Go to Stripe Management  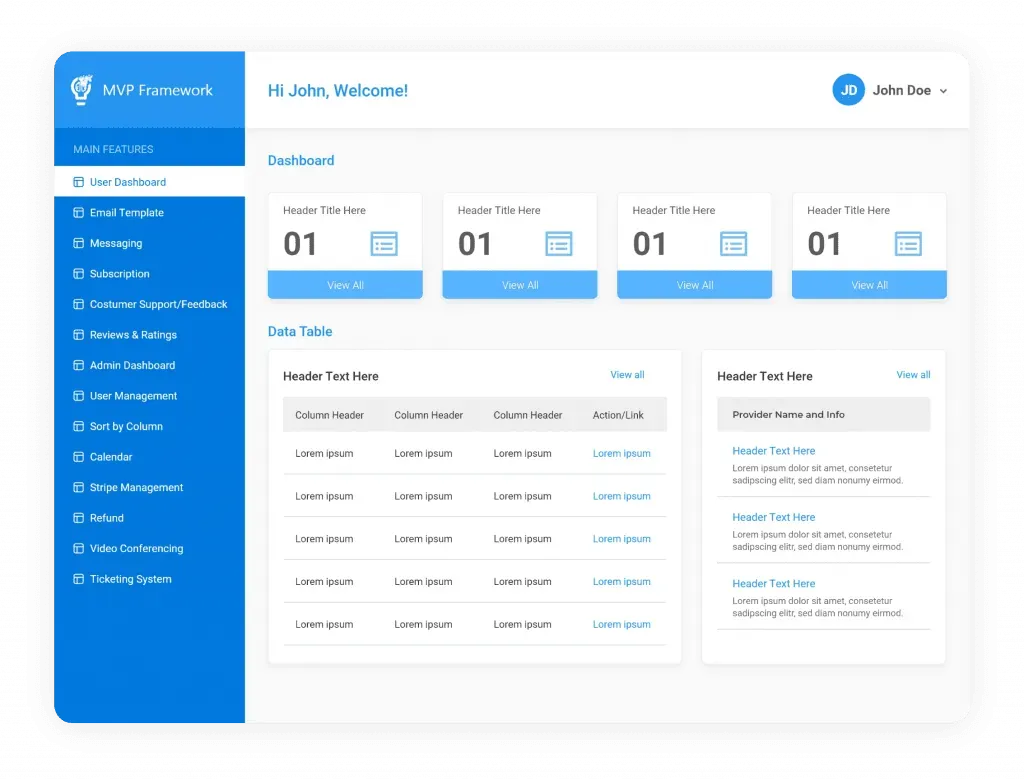(150, 487)
